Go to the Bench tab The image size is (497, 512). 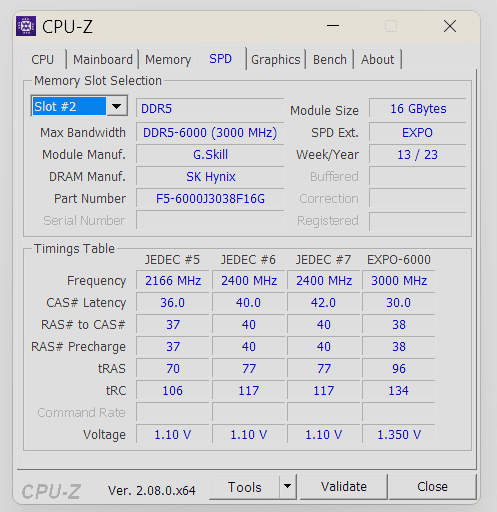(x=330, y=60)
